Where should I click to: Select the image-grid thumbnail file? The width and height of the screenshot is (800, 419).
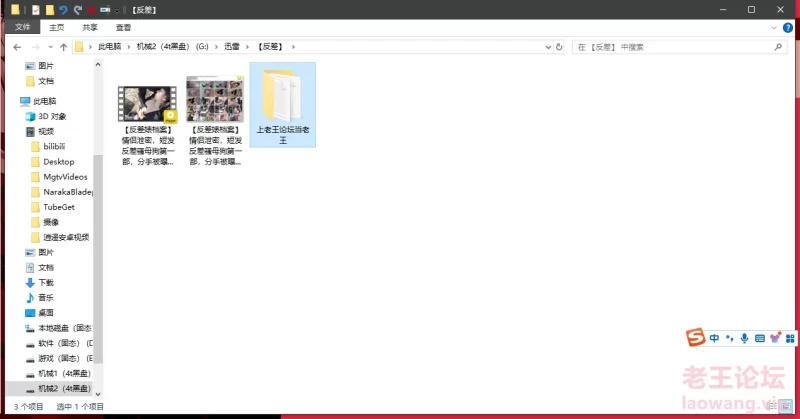[215, 121]
